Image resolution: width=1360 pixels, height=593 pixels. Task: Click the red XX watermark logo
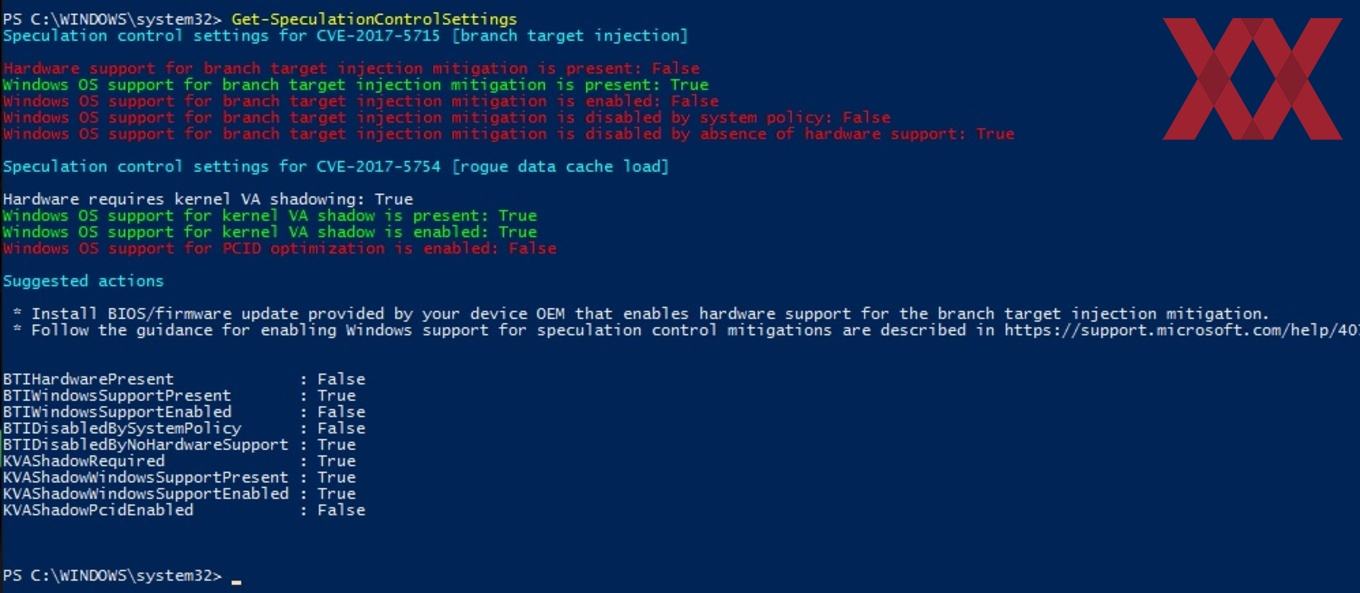(1252, 78)
